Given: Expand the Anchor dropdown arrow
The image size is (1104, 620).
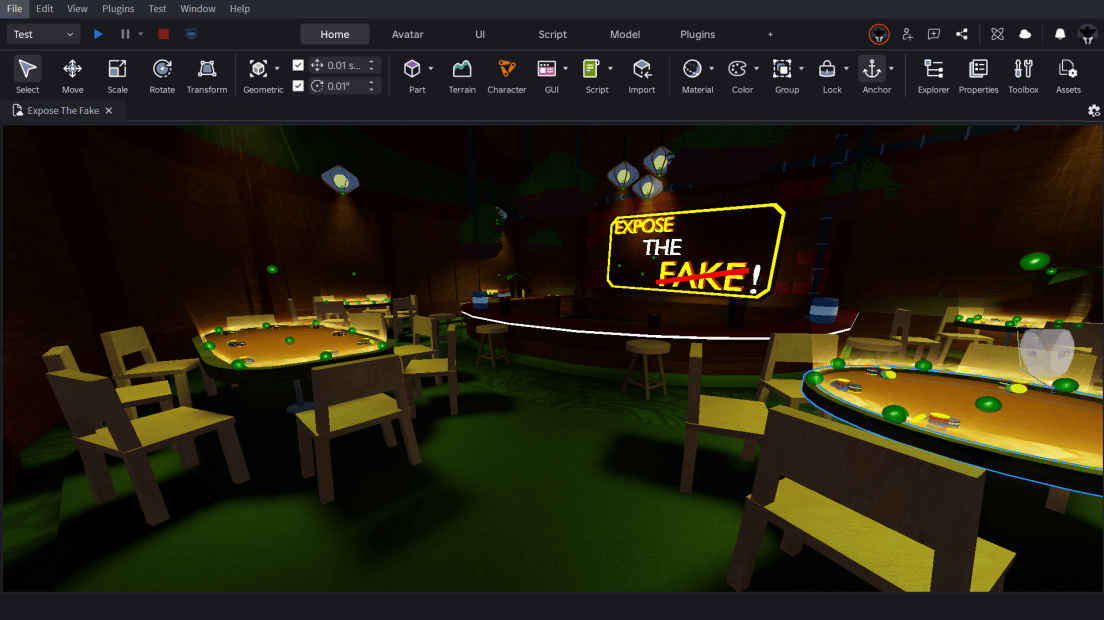Looking at the screenshot, I should coord(891,69).
